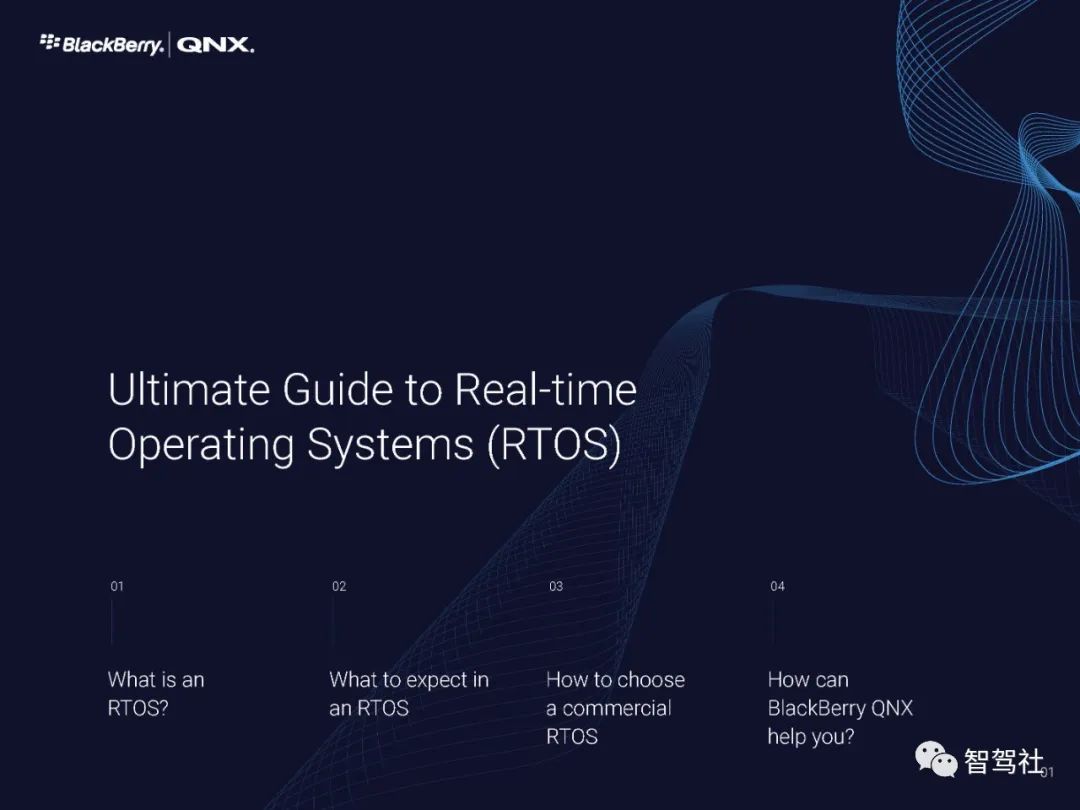This screenshot has height=810, width=1080.
Task: Click section number 01
Action: point(117,586)
